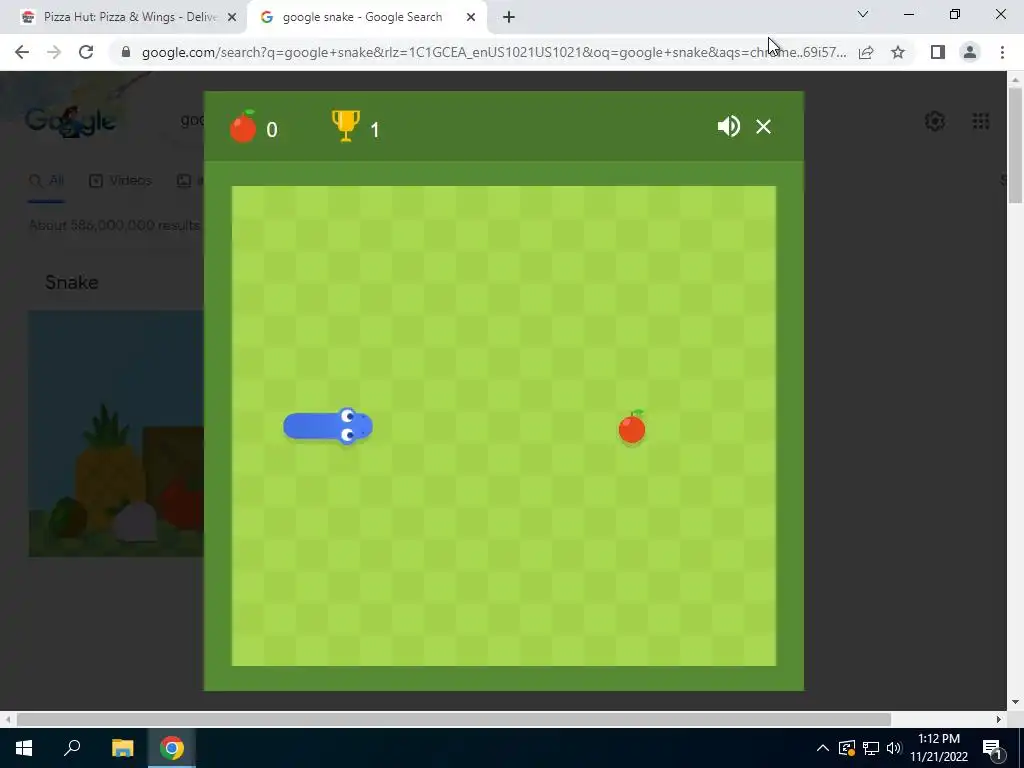
Task: Switch to Videos search results
Action: pos(120,181)
